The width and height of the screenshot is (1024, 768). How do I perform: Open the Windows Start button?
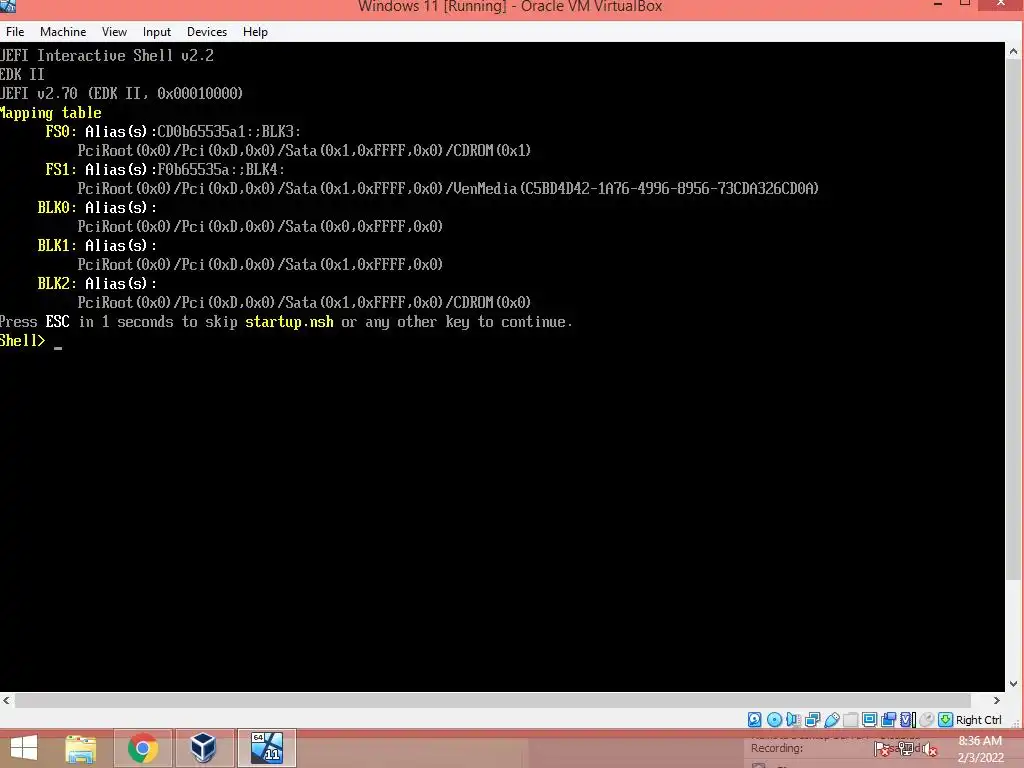pyautogui.click(x=24, y=748)
